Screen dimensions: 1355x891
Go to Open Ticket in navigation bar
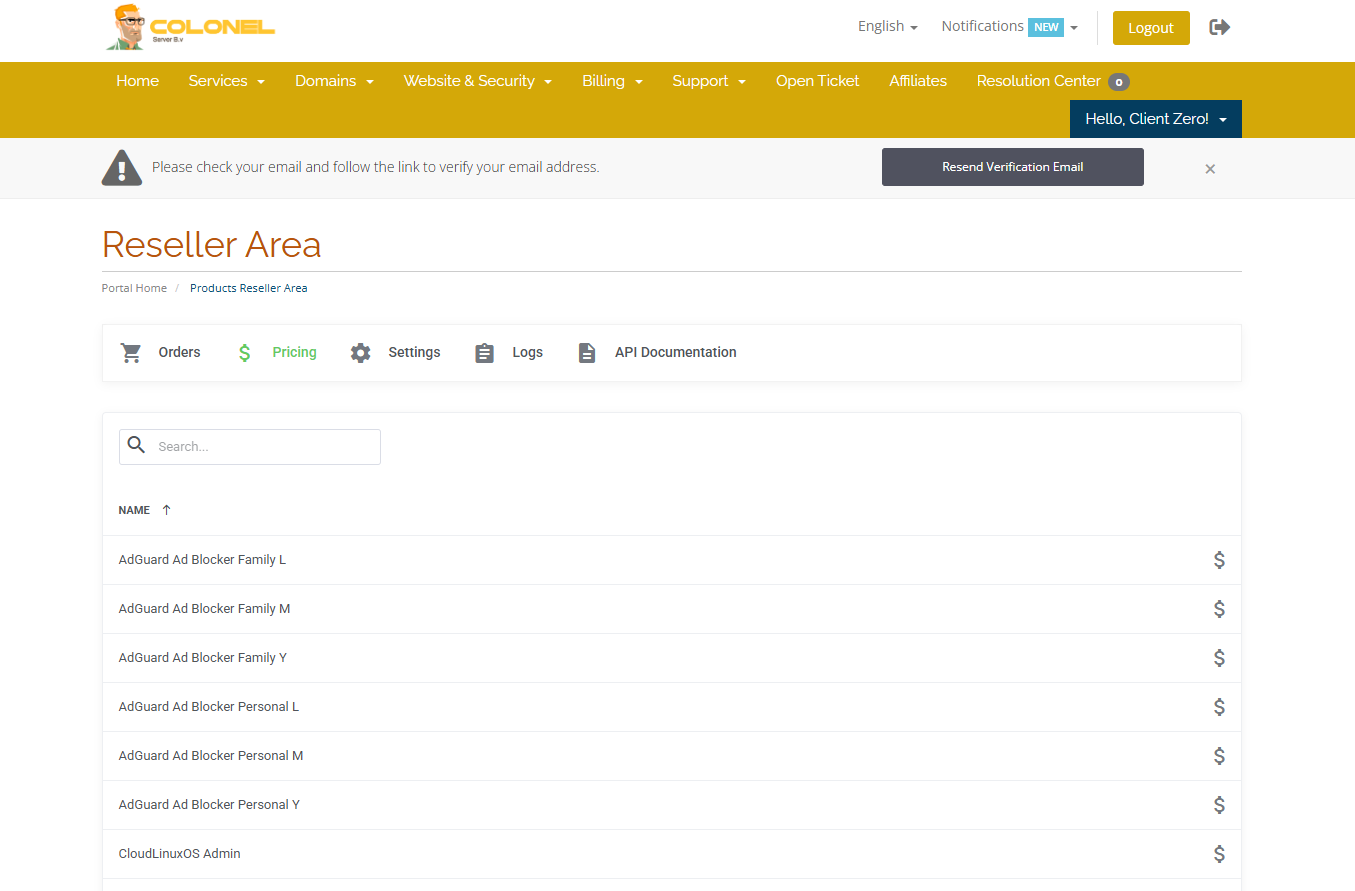coord(817,81)
